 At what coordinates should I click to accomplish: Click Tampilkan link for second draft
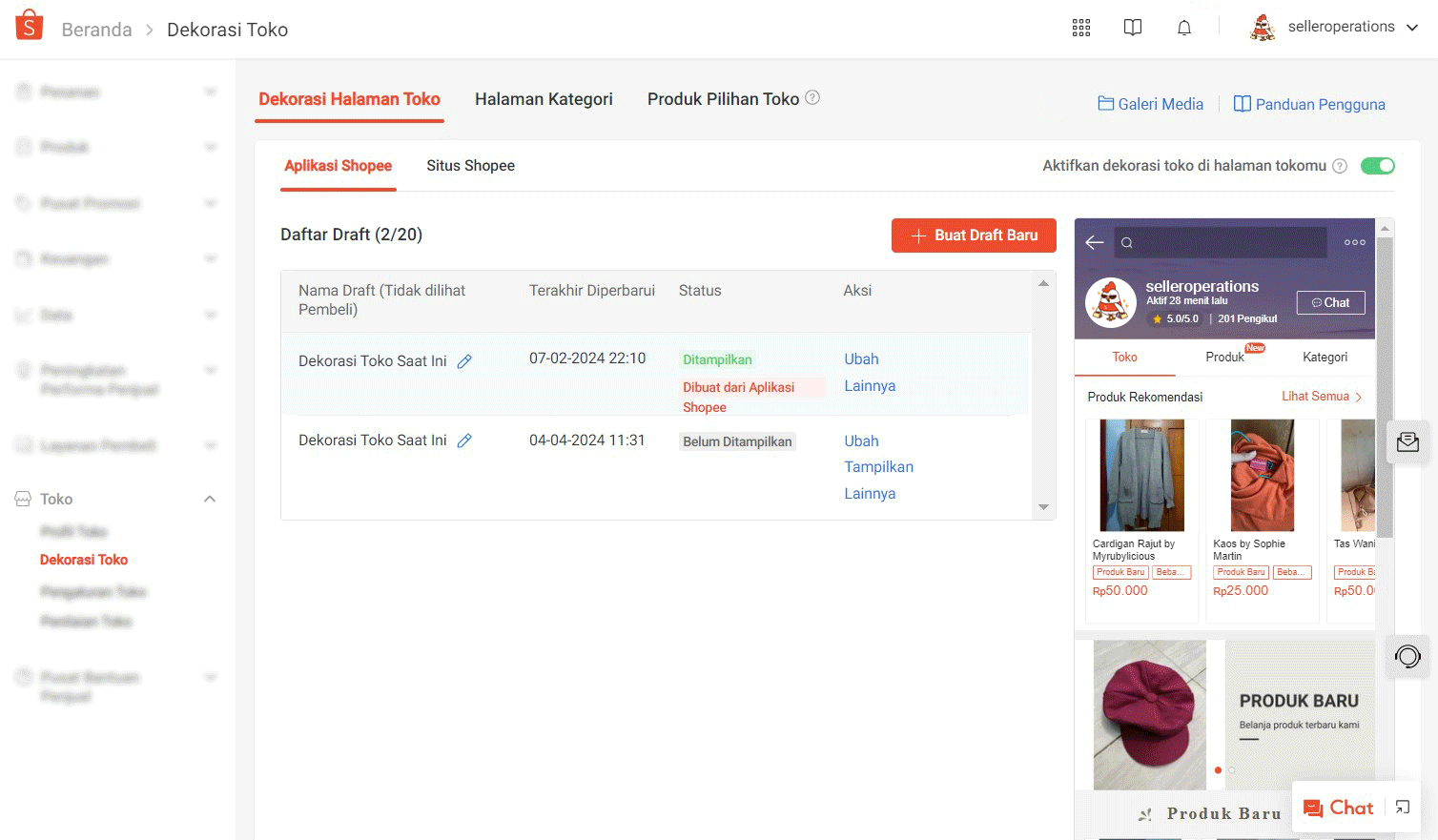coord(878,467)
